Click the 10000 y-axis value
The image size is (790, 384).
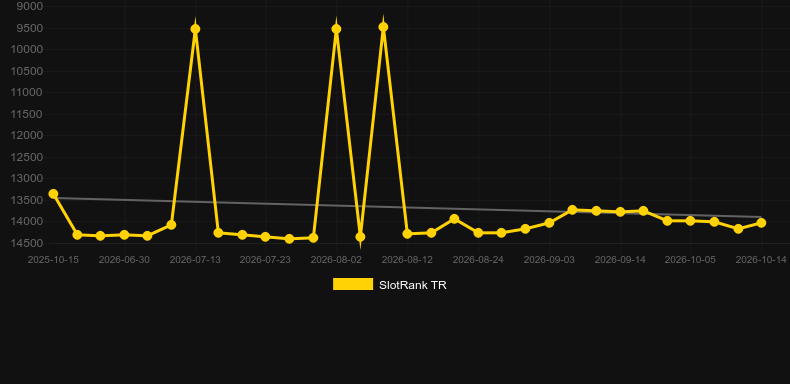click(x=27, y=49)
